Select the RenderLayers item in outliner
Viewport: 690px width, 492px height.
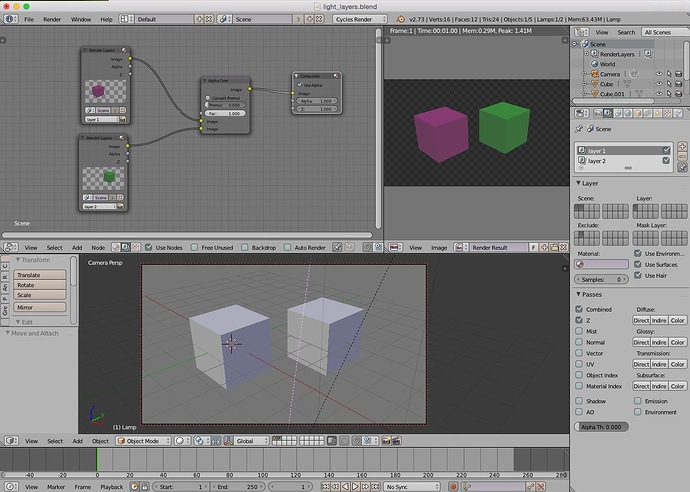tap(617, 54)
